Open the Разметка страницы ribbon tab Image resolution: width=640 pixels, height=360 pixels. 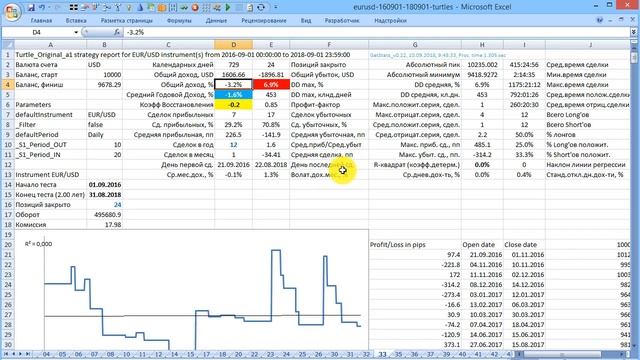[127, 20]
